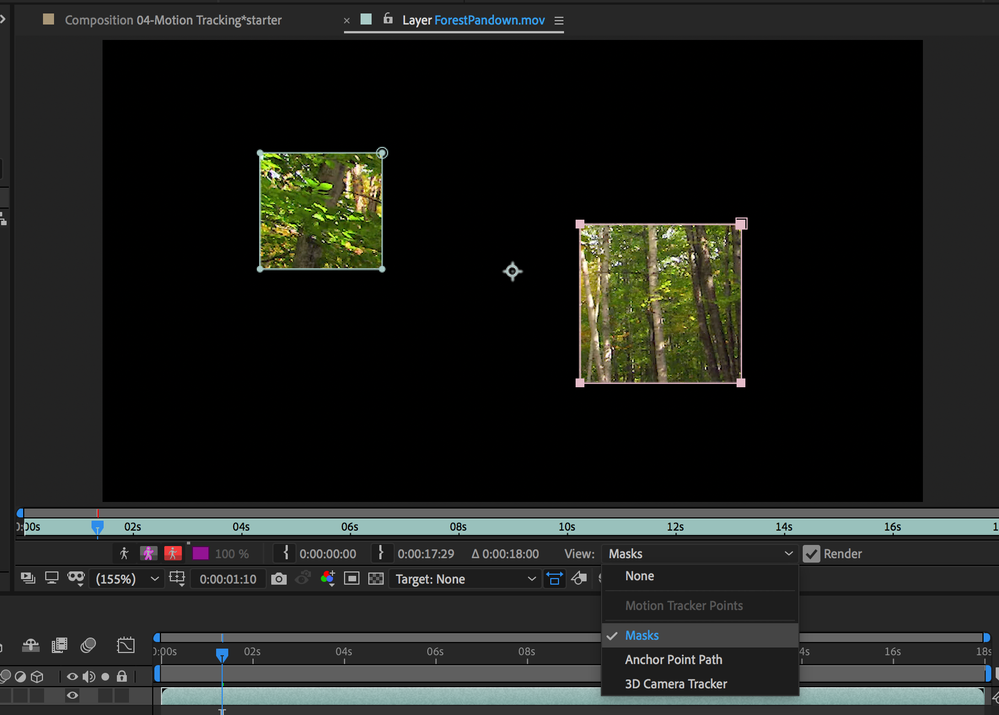Image resolution: width=999 pixels, height=715 pixels.
Task: Click lock column header icon
Action: (x=122, y=676)
